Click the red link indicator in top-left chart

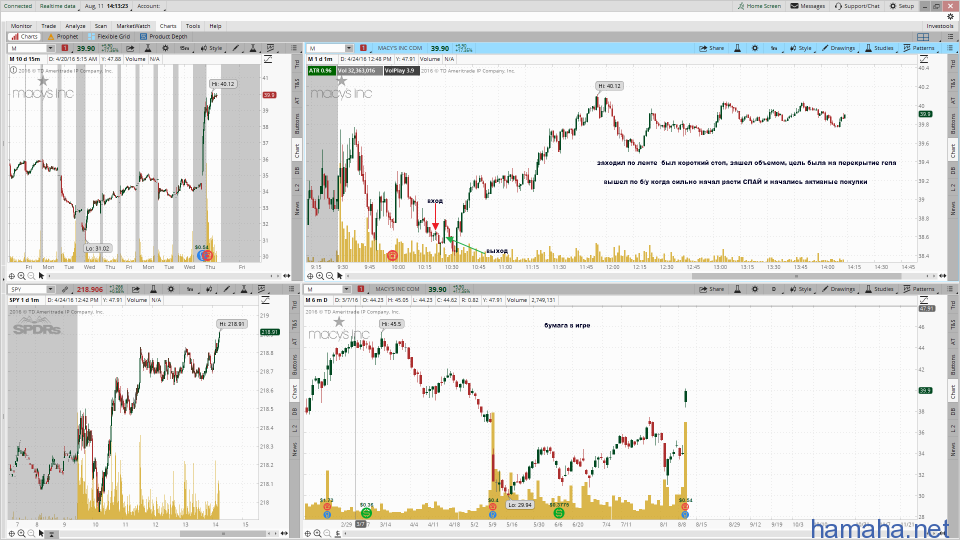click(x=65, y=48)
